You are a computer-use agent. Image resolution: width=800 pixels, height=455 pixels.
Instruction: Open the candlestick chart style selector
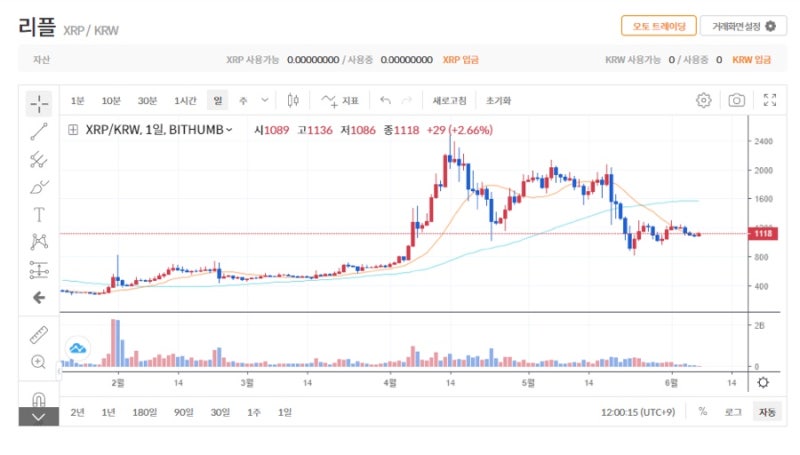tap(293, 100)
